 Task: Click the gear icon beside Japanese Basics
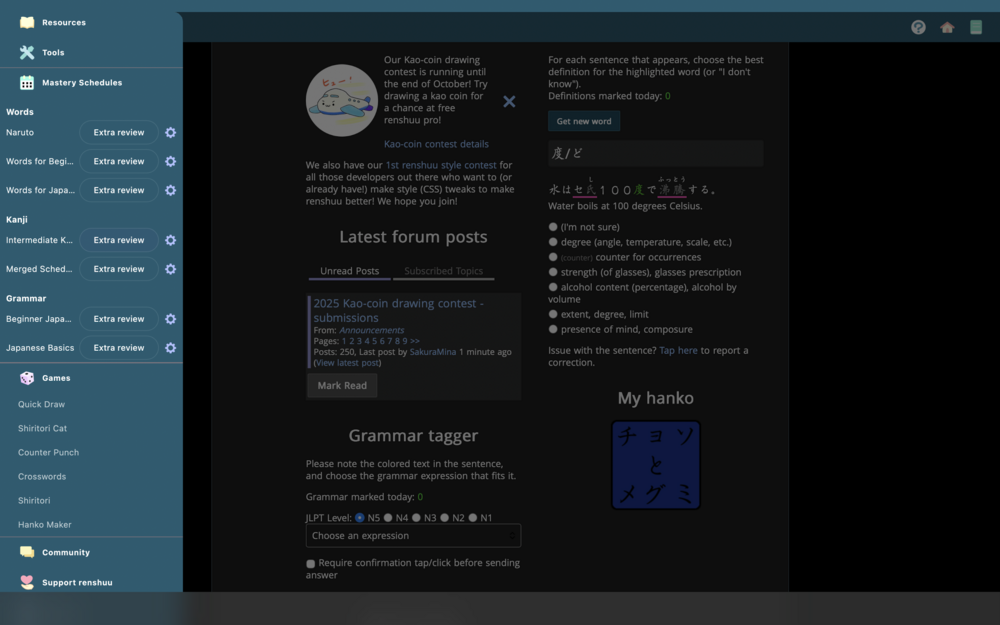170,348
